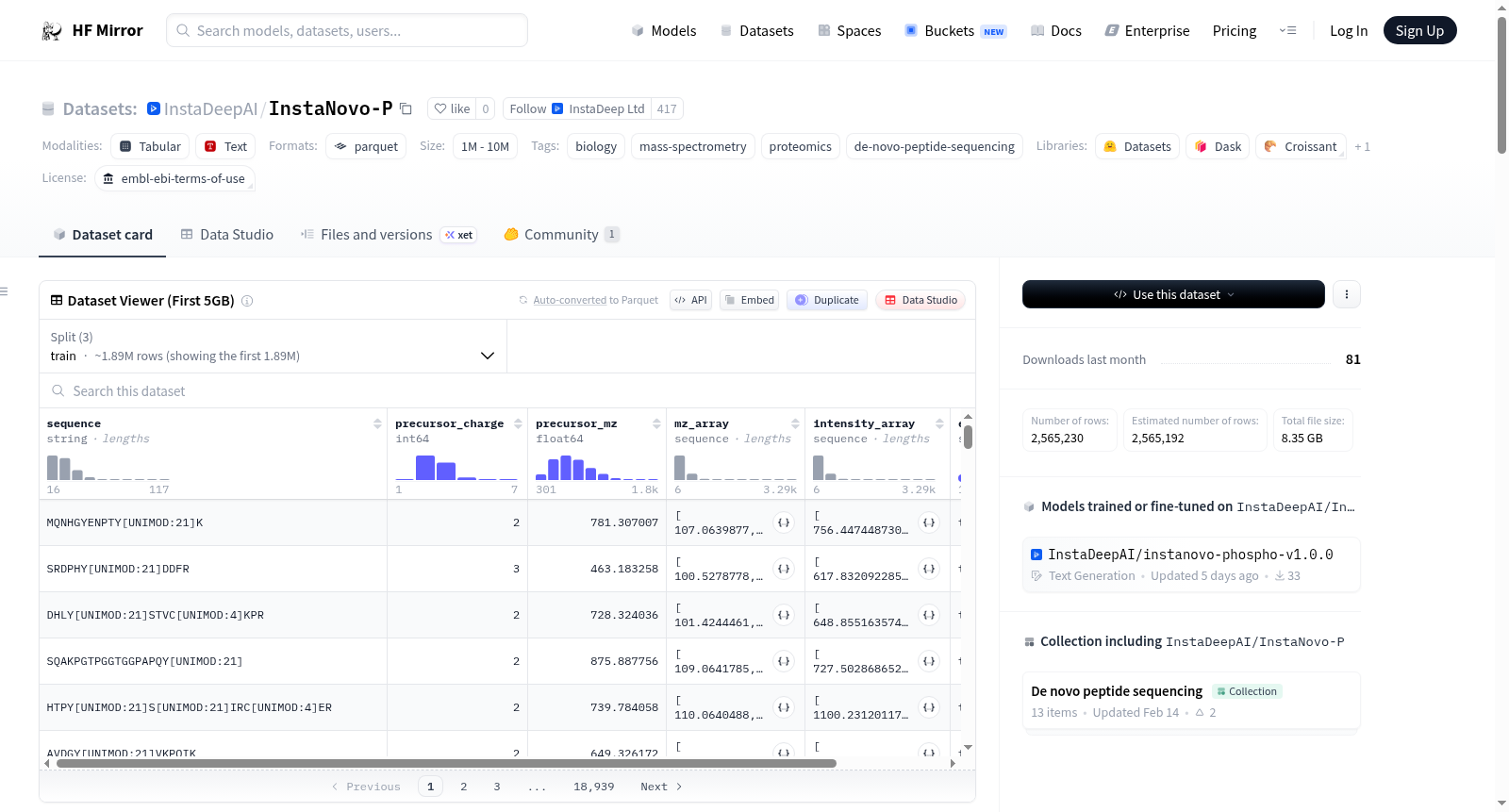1509x812 pixels.
Task: Open the Files and versions tab
Action: tap(389, 235)
